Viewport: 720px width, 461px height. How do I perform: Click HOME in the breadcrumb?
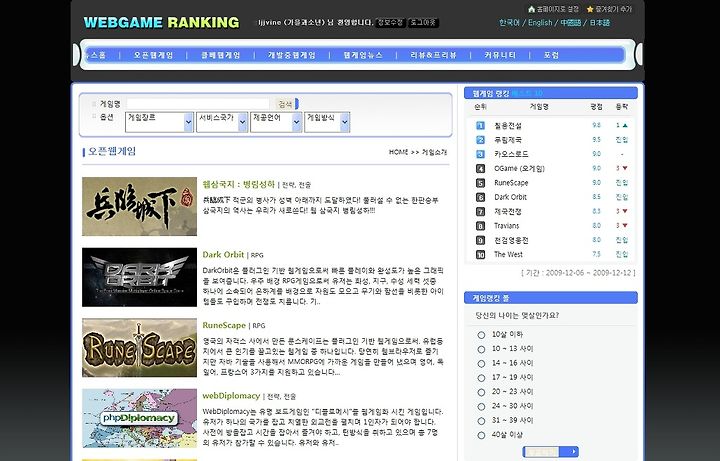(x=398, y=152)
